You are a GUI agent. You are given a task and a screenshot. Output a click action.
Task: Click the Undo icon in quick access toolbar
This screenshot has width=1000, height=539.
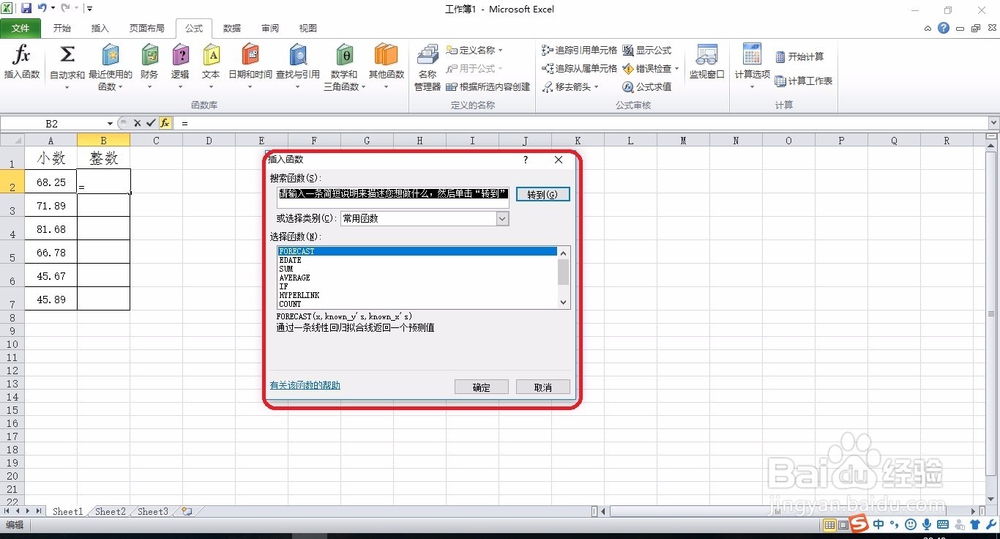42,8
